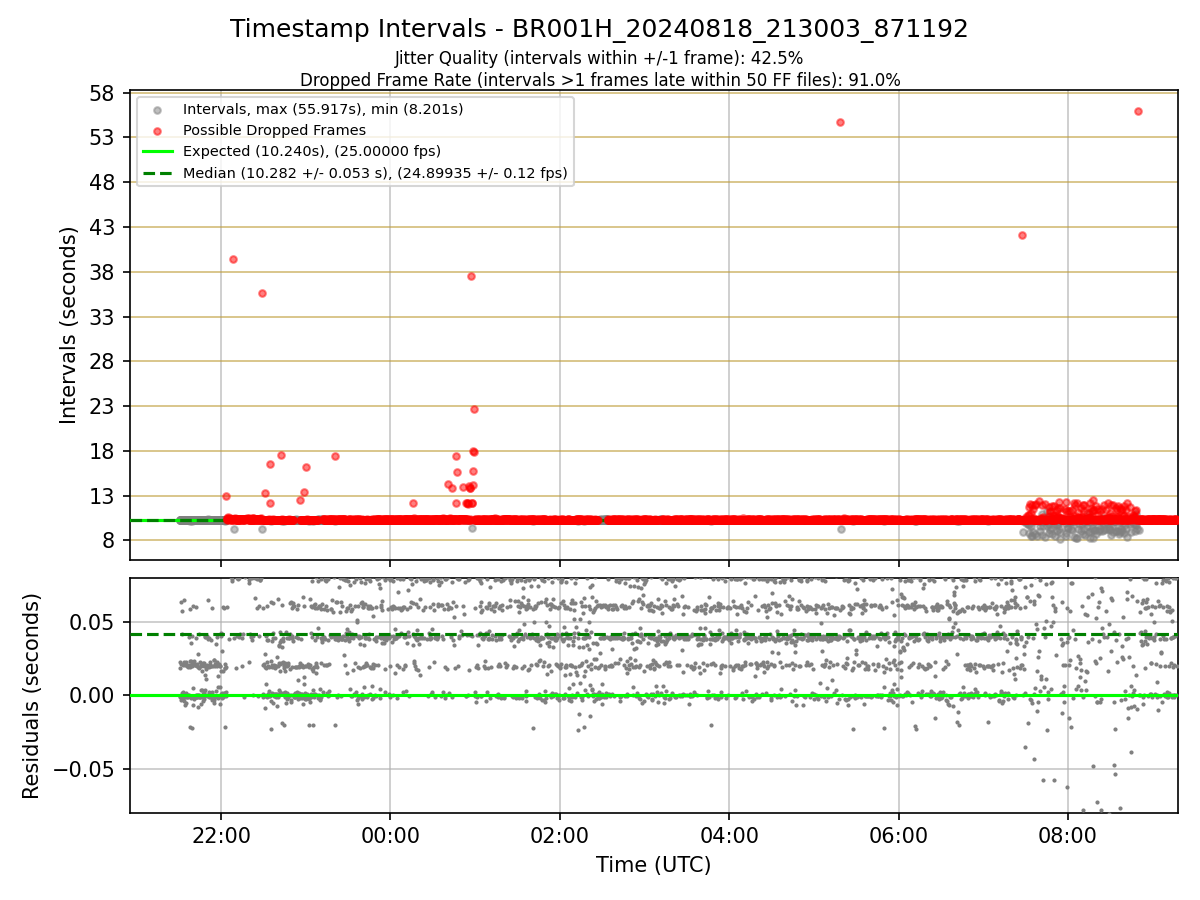Click the red outlier near 55 seconds after 05:00

click(840, 122)
